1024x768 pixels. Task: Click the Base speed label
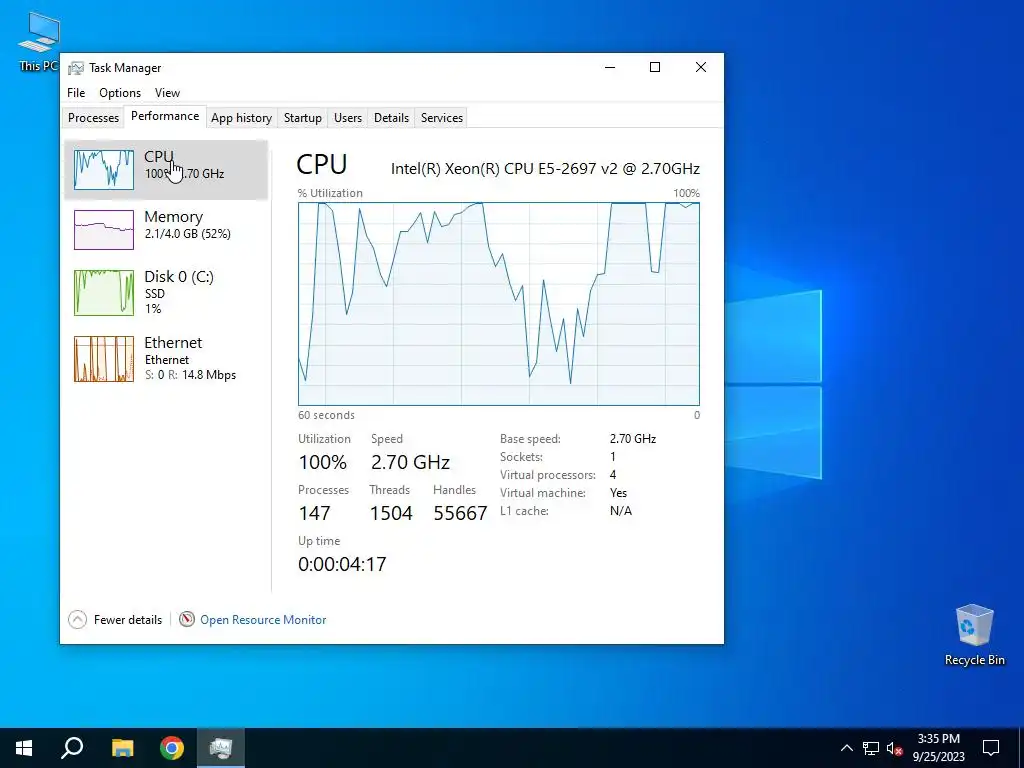530,439
